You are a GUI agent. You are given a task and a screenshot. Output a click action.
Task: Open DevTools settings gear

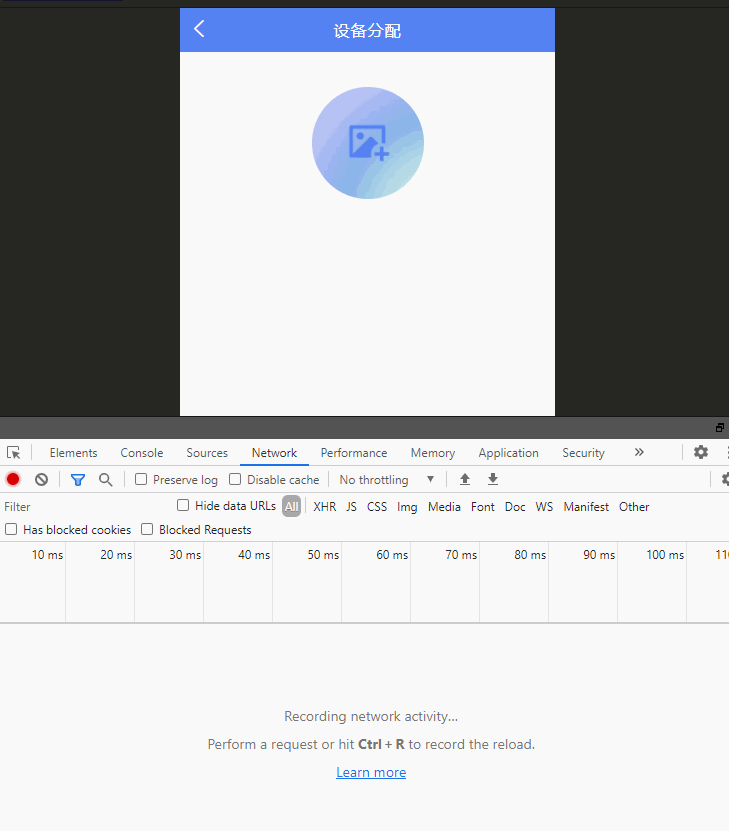pos(701,452)
